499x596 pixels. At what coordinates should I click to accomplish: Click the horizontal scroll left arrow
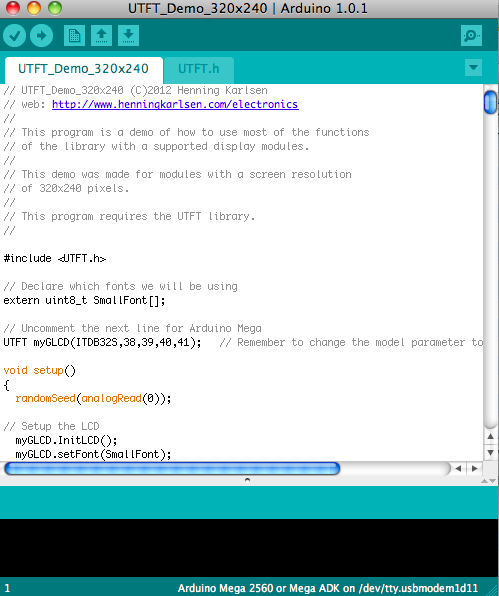[x=458, y=468]
